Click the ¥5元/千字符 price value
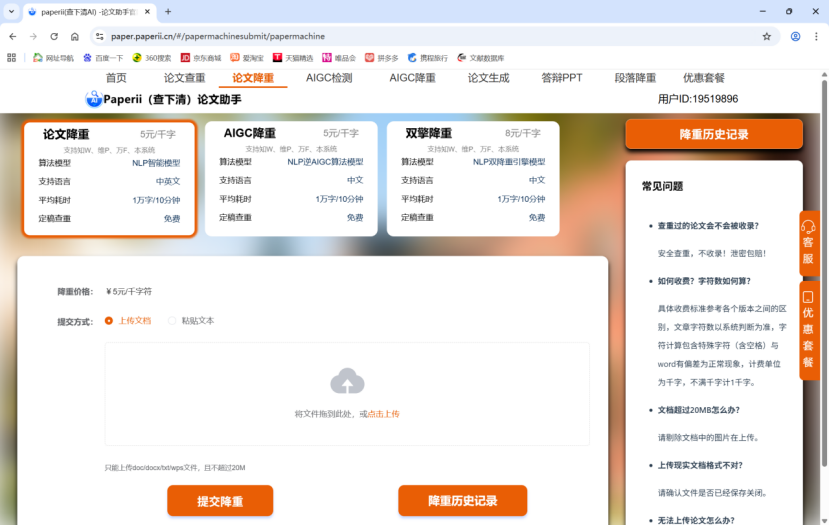The width and height of the screenshot is (830, 526). (129, 291)
